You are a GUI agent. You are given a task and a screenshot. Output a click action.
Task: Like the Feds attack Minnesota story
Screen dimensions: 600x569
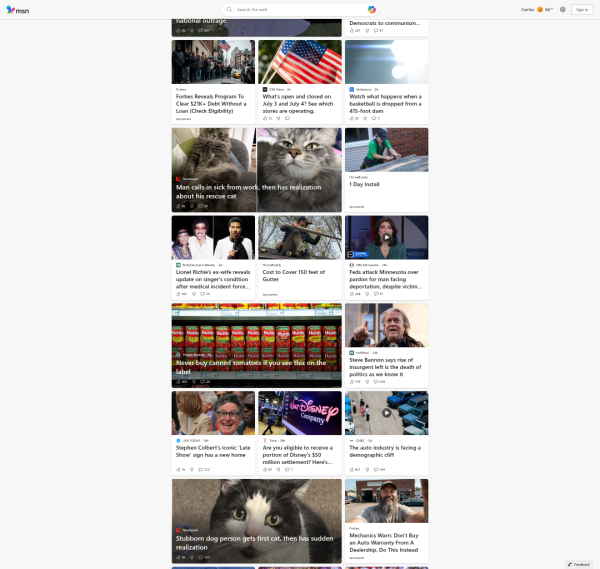[355, 294]
